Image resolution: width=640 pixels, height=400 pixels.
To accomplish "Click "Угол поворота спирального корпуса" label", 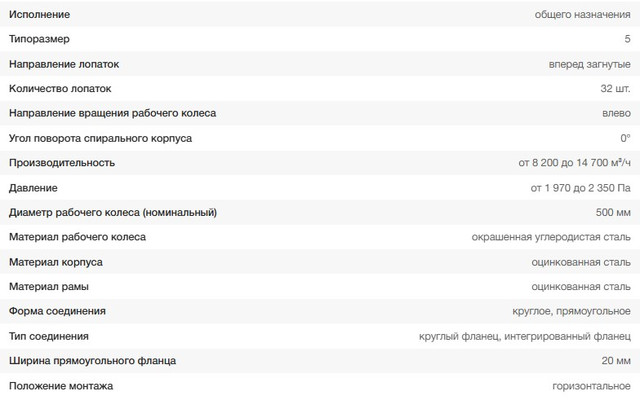I will pos(100,138).
